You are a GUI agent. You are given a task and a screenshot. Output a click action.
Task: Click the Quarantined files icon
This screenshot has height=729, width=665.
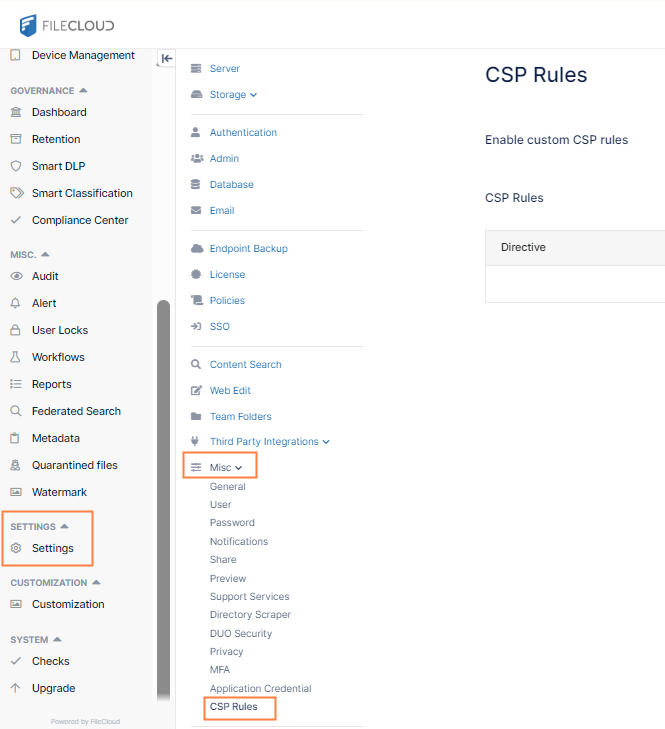click(x=15, y=465)
